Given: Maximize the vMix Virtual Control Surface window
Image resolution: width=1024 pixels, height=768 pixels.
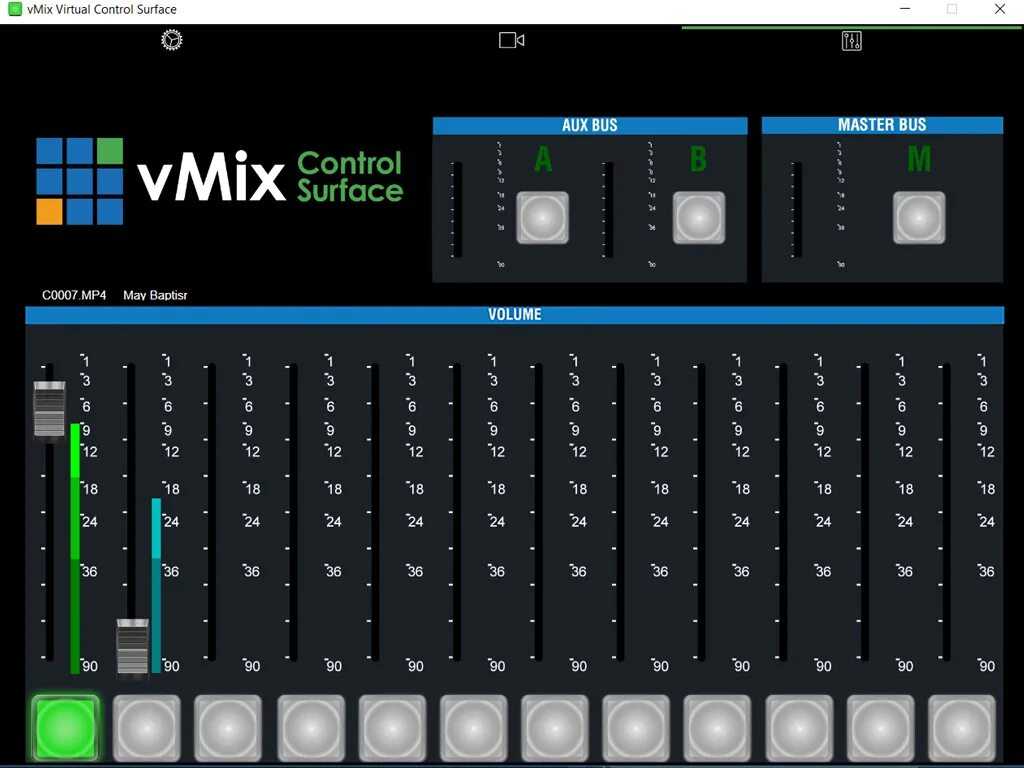Looking at the screenshot, I should (952, 9).
